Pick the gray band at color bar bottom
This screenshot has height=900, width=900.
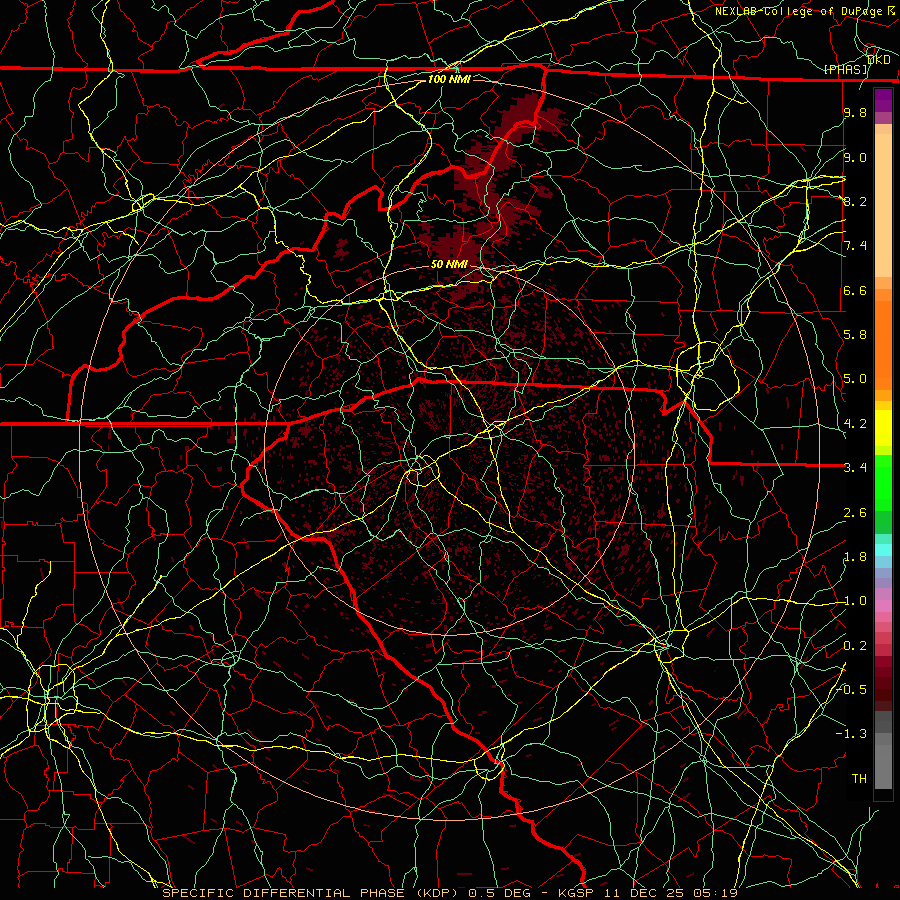point(883,766)
